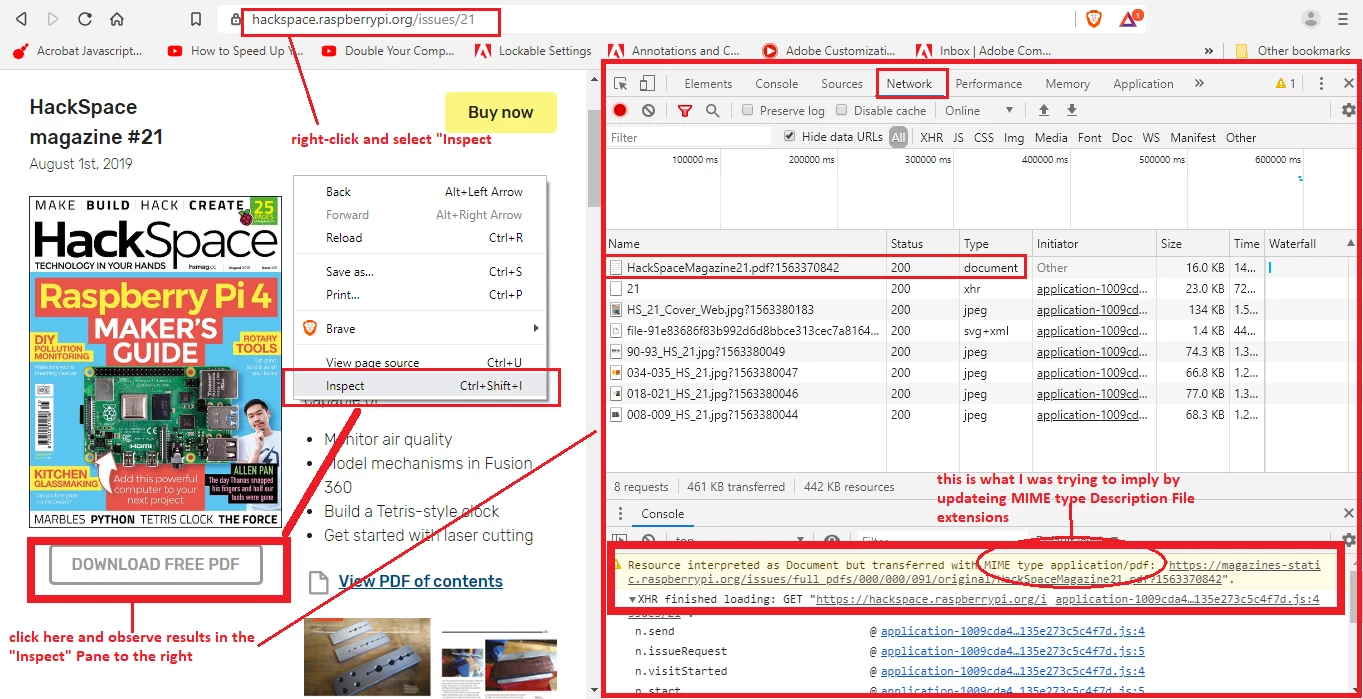Open the Brave shields lion icon
Screen dimensions: 1363x699
1094,19
